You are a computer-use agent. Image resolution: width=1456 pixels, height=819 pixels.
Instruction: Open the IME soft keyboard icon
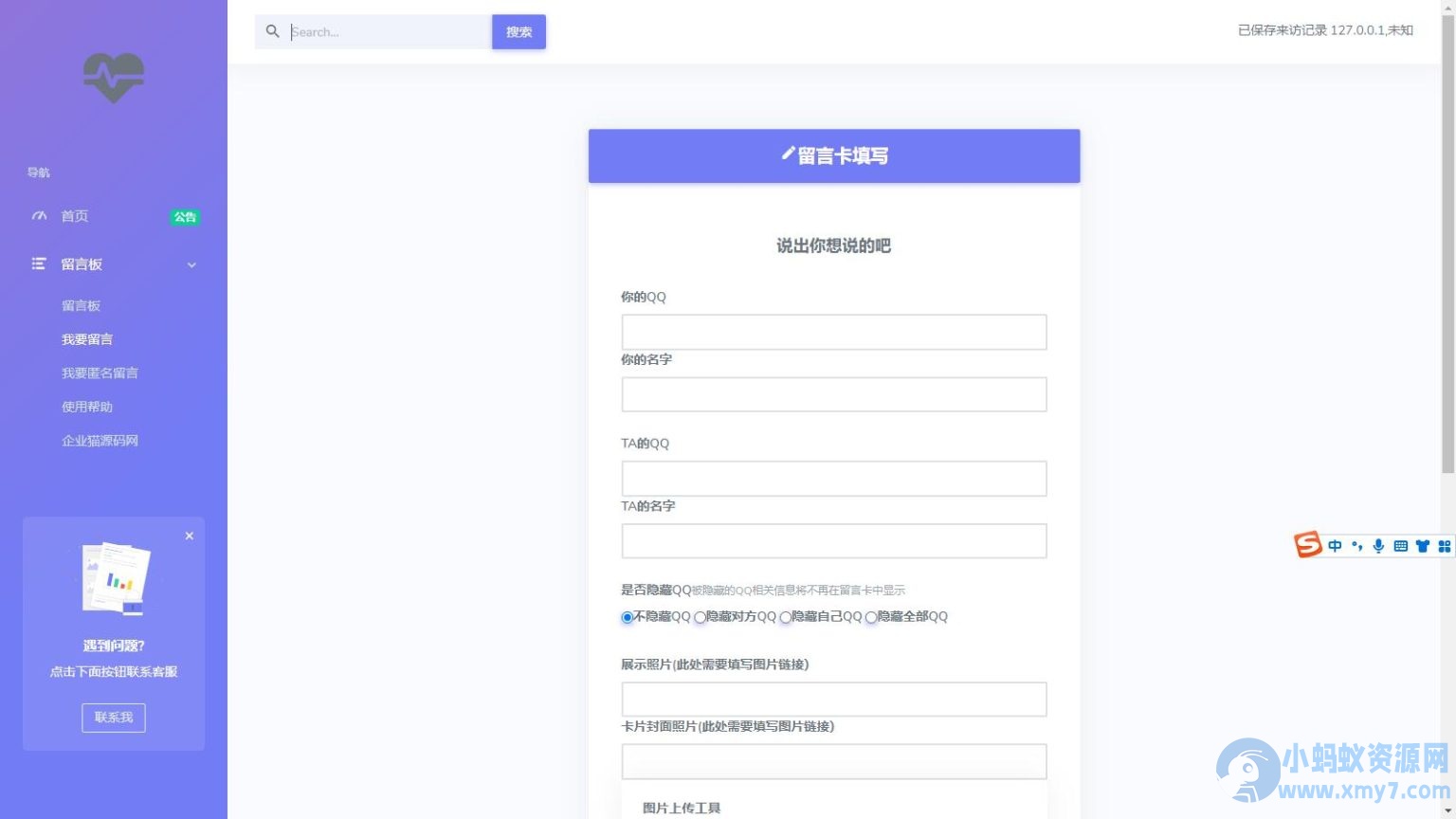(x=1400, y=546)
